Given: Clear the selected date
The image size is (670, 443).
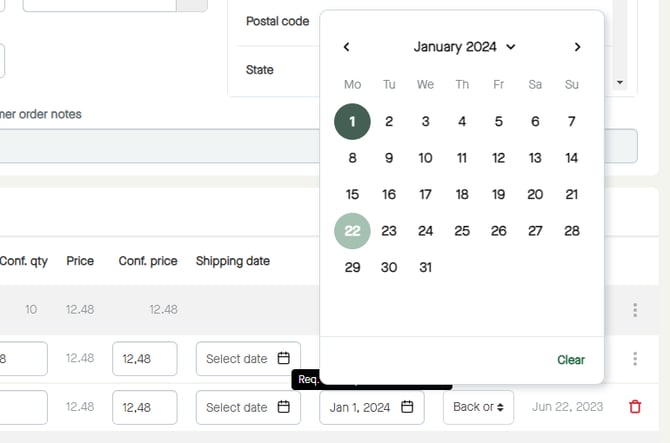Looking at the screenshot, I should coord(571,360).
